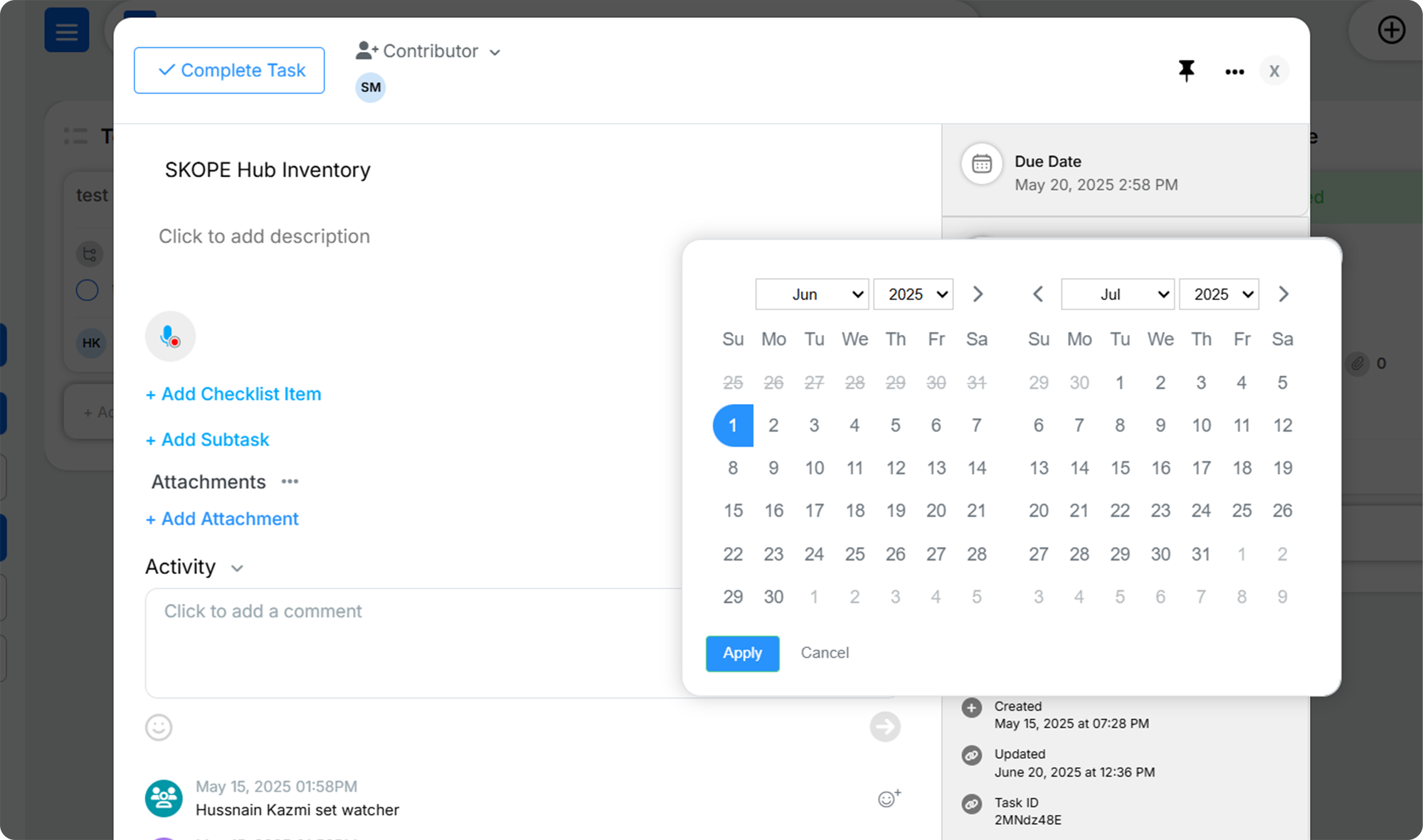This screenshot has width=1423, height=840.
Task: Click Add Attachment link
Action: click(x=222, y=519)
